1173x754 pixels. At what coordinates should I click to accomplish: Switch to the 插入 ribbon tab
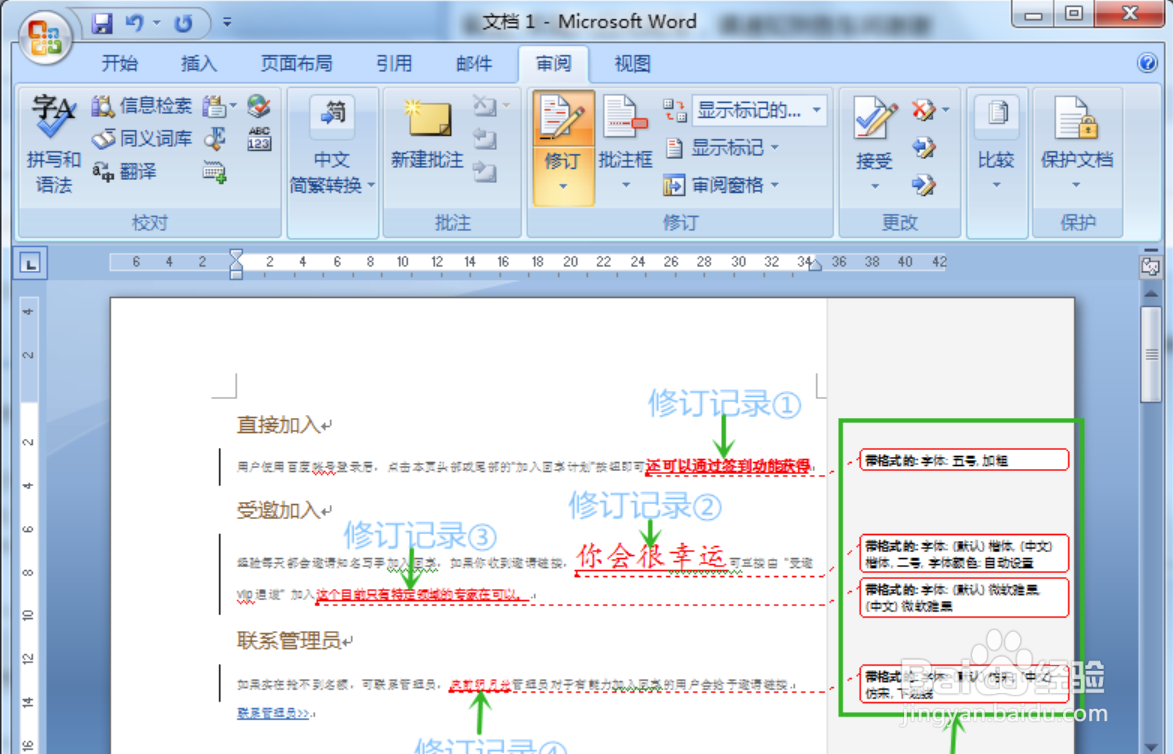point(198,63)
